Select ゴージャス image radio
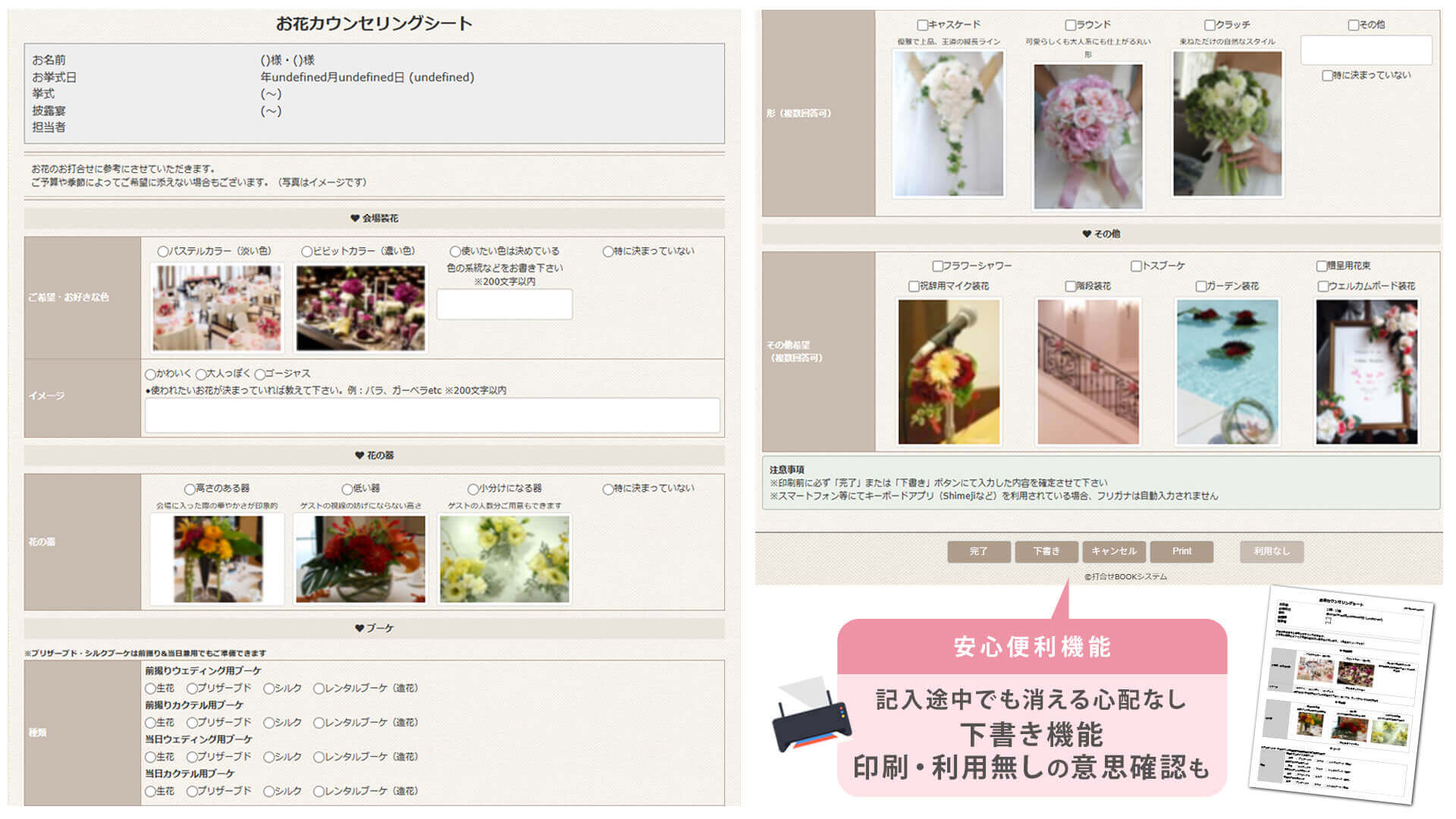Image resolution: width=1456 pixels, height=819 pixels. 259,374
